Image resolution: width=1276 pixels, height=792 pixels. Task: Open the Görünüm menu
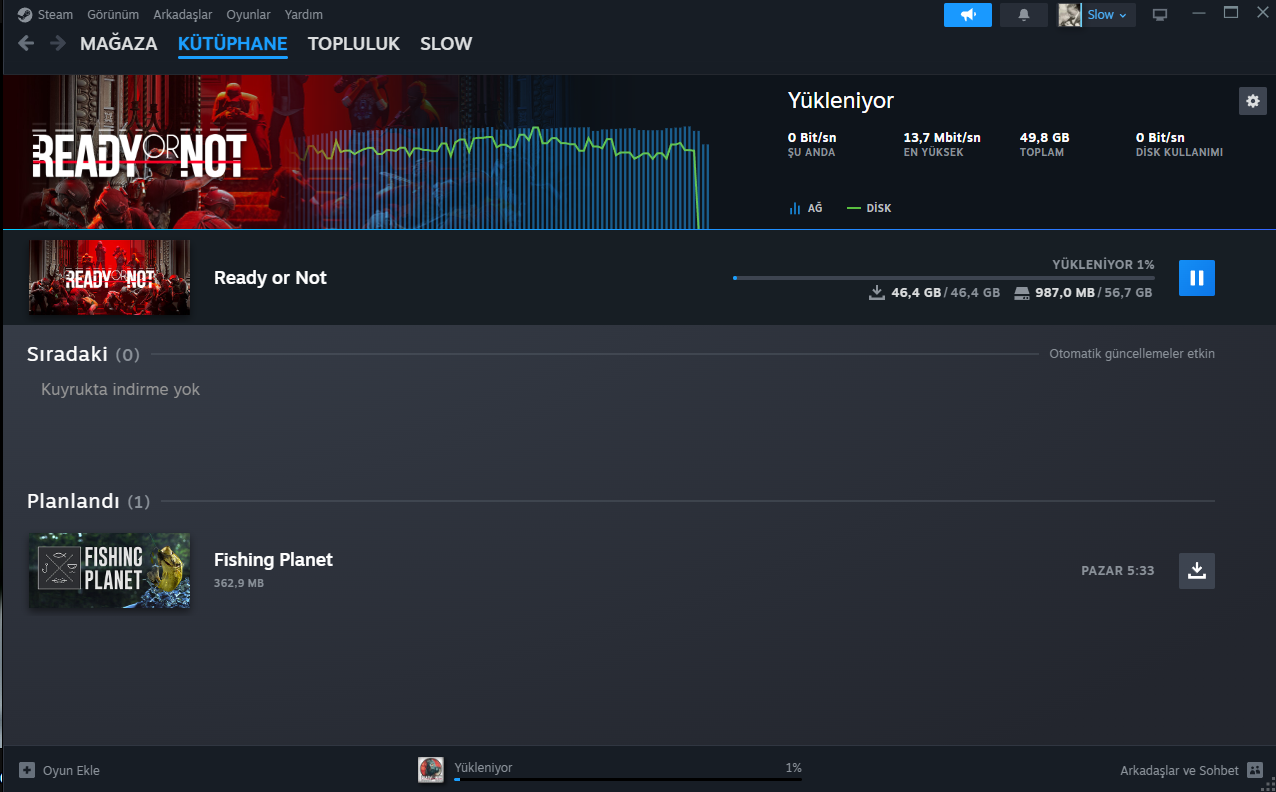(x=113, y=15)
